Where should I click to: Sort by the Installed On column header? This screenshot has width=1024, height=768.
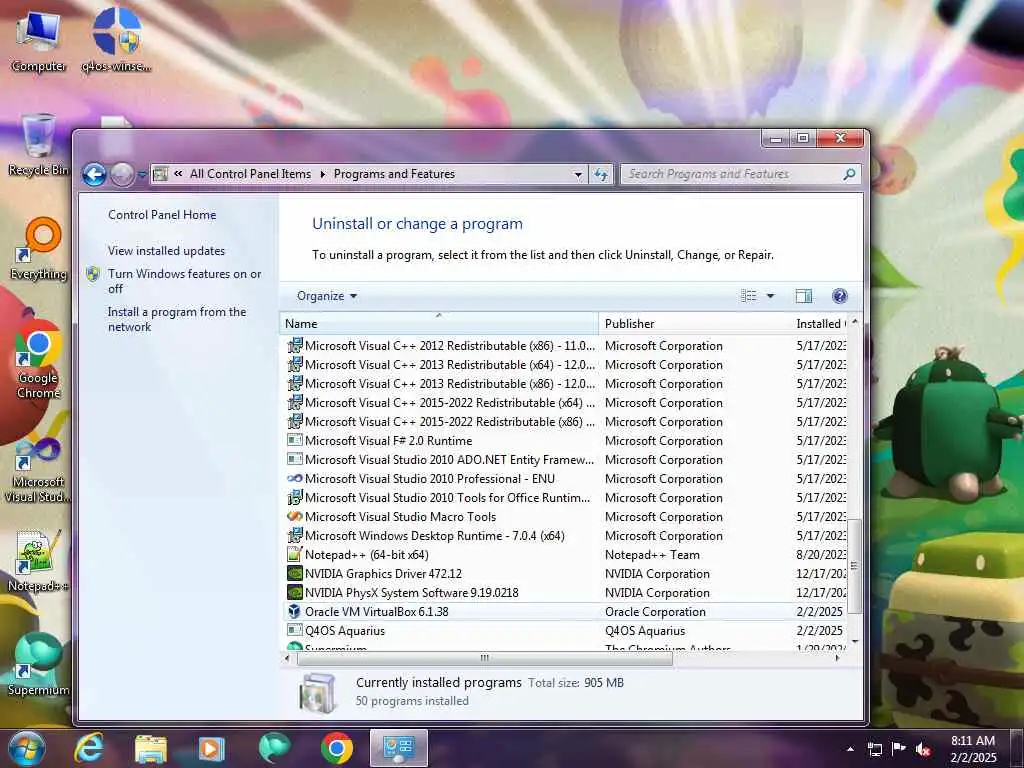819,323
